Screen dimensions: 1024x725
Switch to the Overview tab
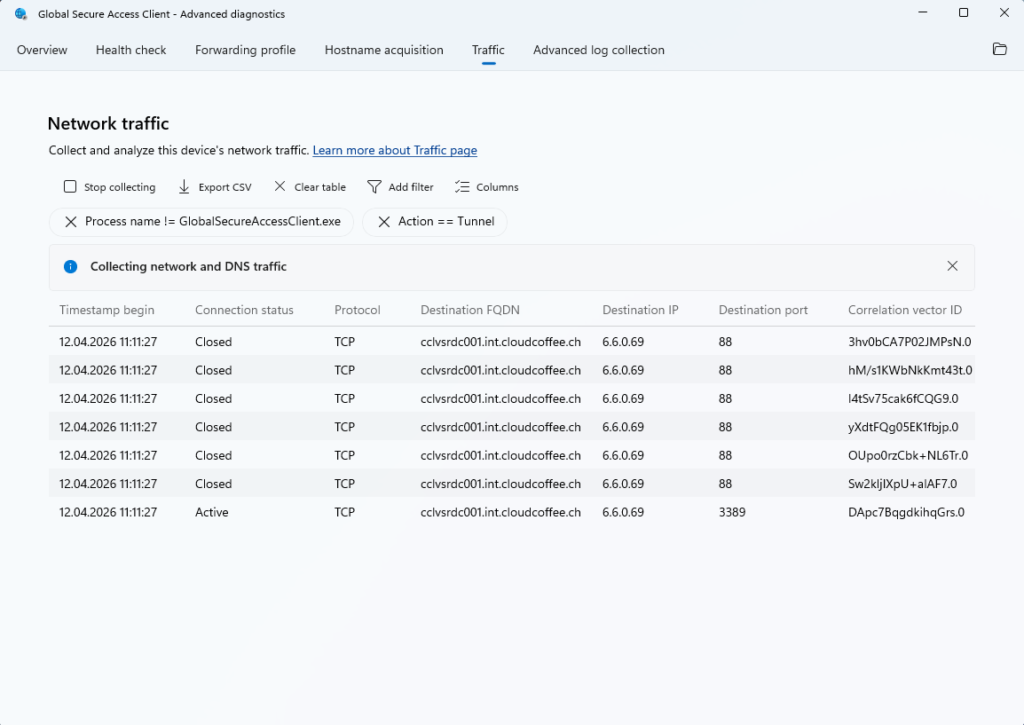point(42,50)
